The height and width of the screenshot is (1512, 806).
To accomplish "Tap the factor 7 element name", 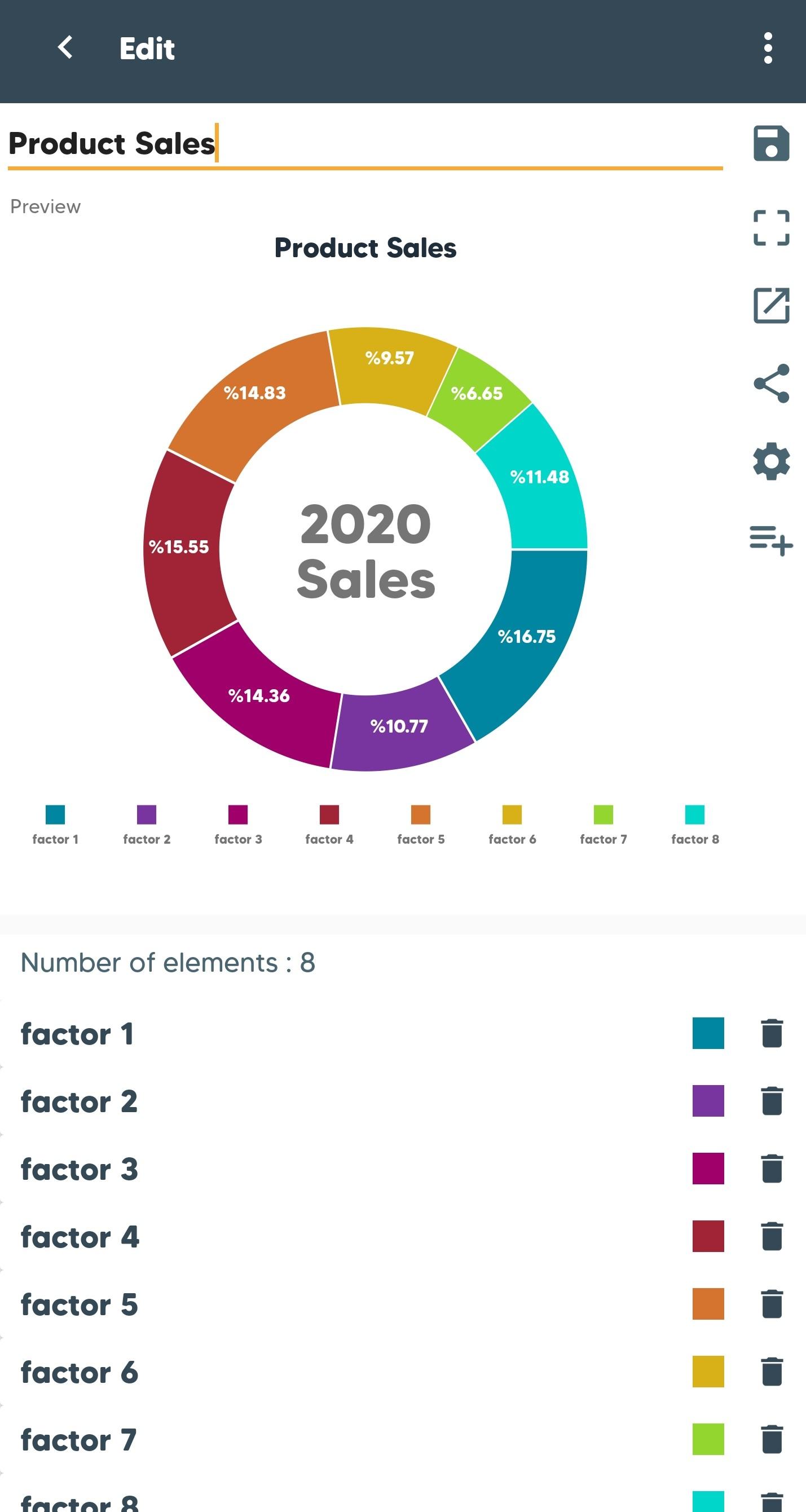I will click(78, 1440).
